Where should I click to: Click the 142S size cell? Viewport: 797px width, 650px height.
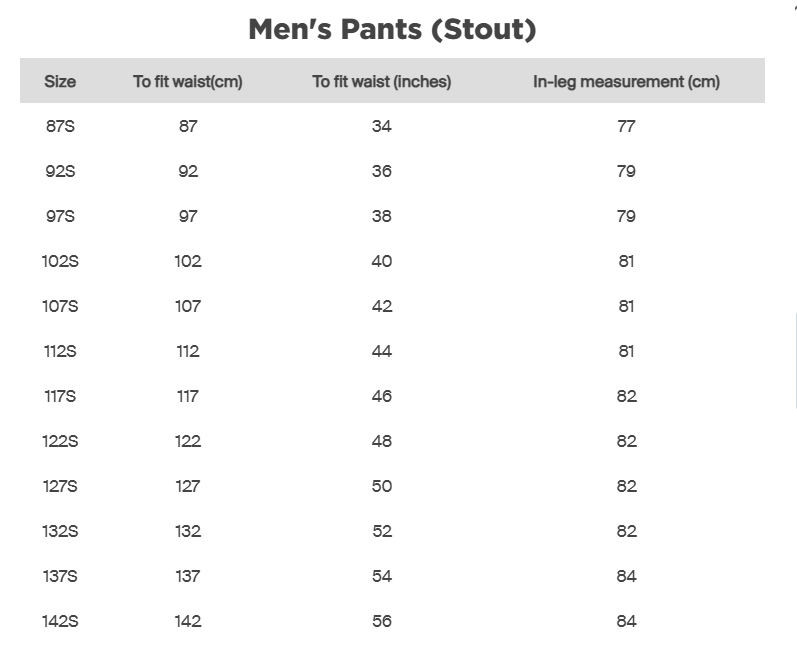(x=60, y=622)
